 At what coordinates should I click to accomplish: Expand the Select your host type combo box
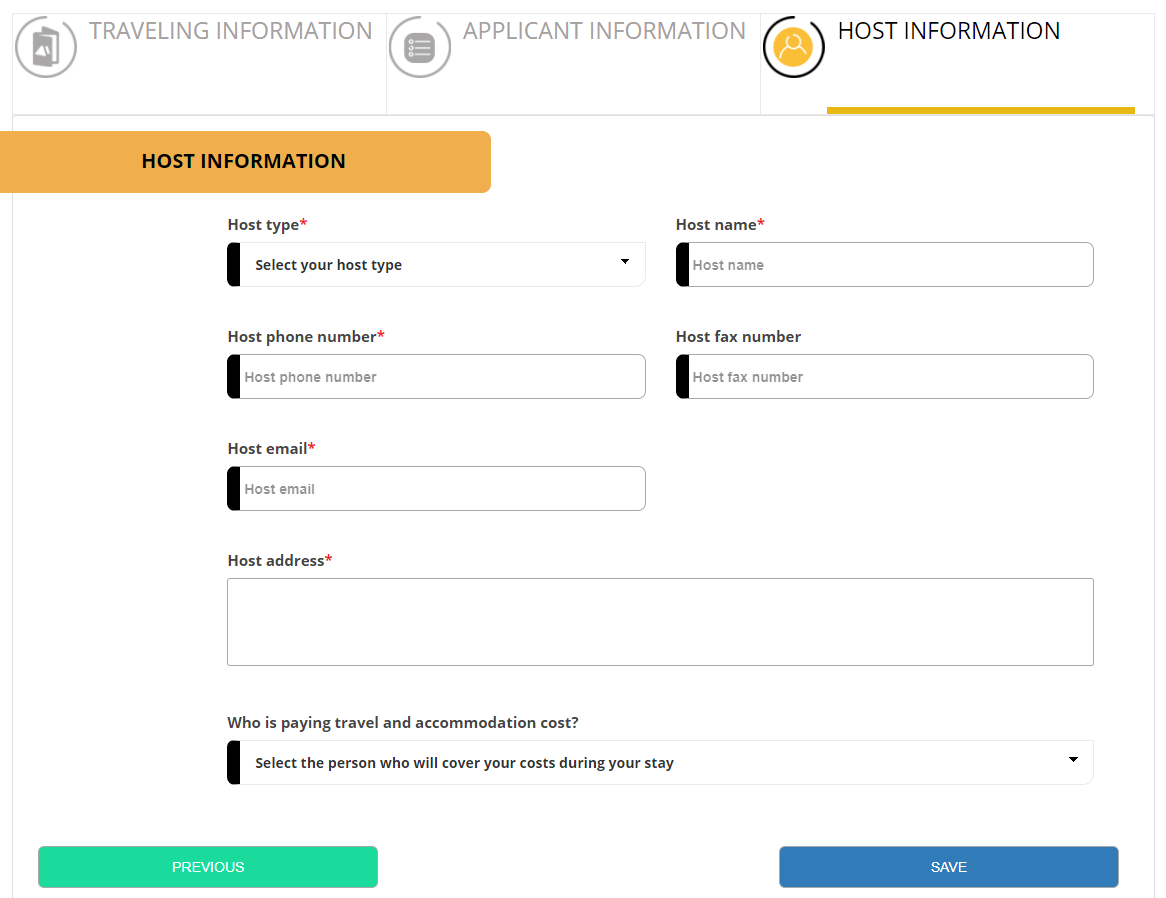[x=436, y=263]
